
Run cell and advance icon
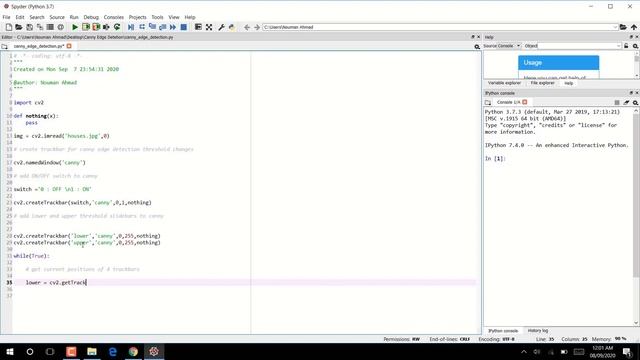tap(96, 27)
